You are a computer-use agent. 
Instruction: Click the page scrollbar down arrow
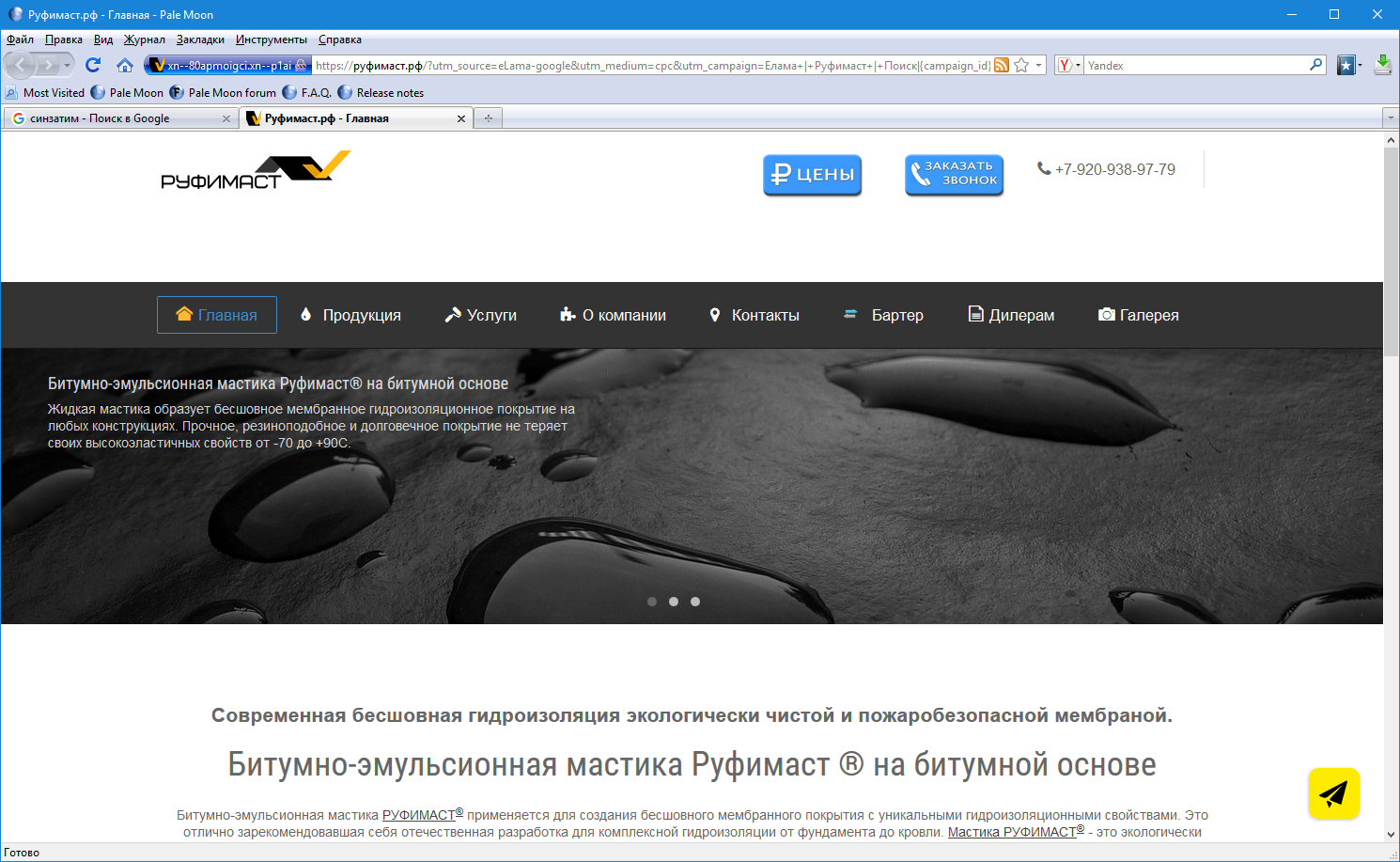1392,834
